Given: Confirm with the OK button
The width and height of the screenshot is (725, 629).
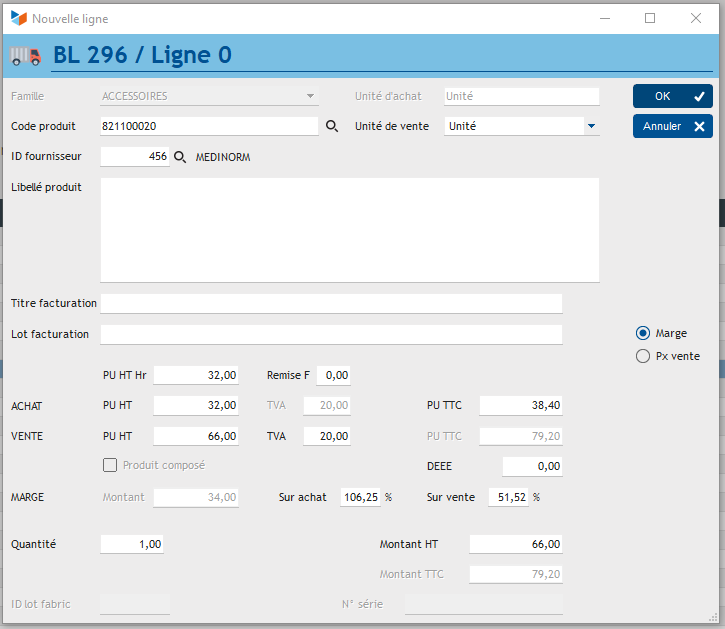Looking at the screenshot, I should tap(672, 96).
